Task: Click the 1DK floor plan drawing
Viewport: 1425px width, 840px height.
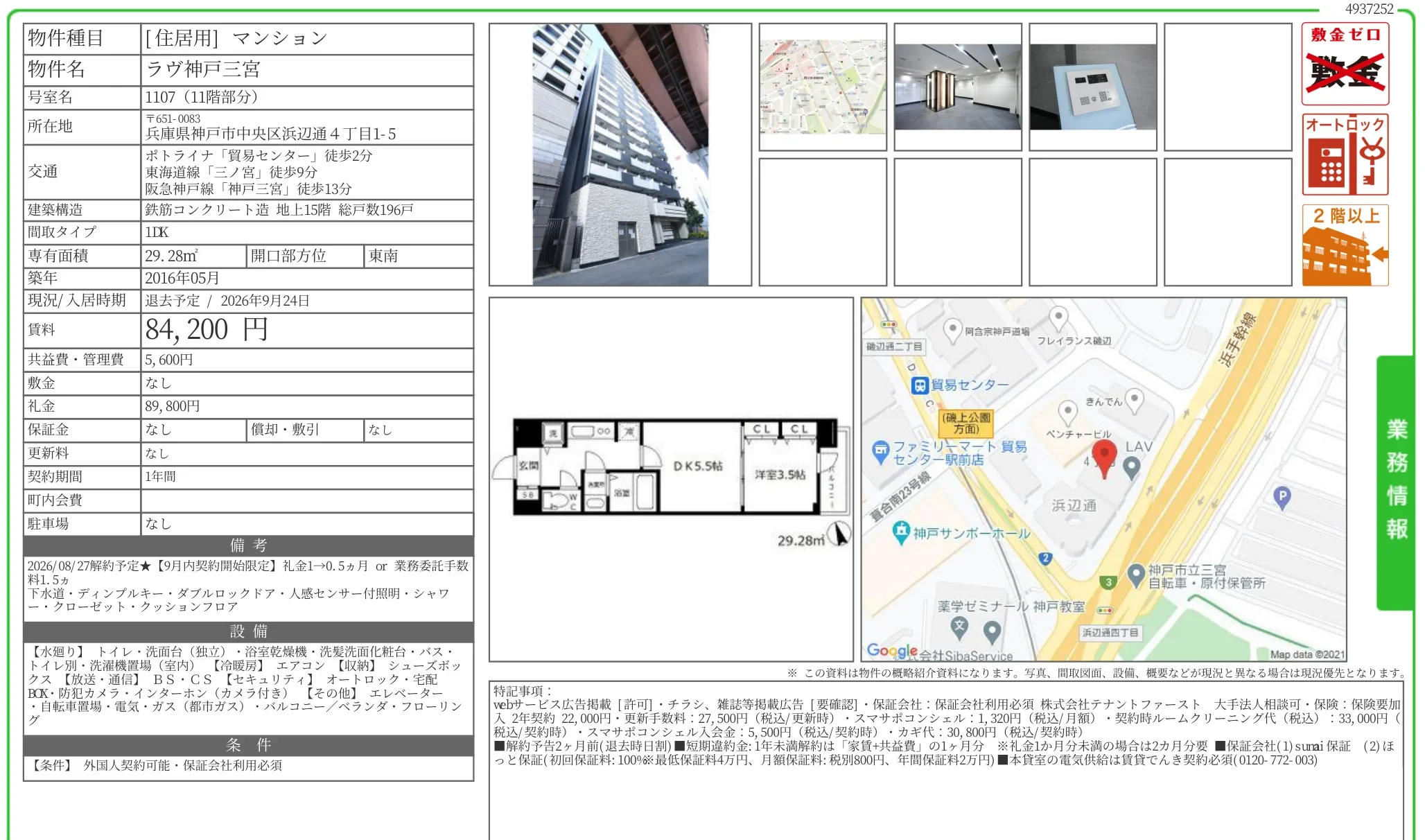Action: [671, 468]
